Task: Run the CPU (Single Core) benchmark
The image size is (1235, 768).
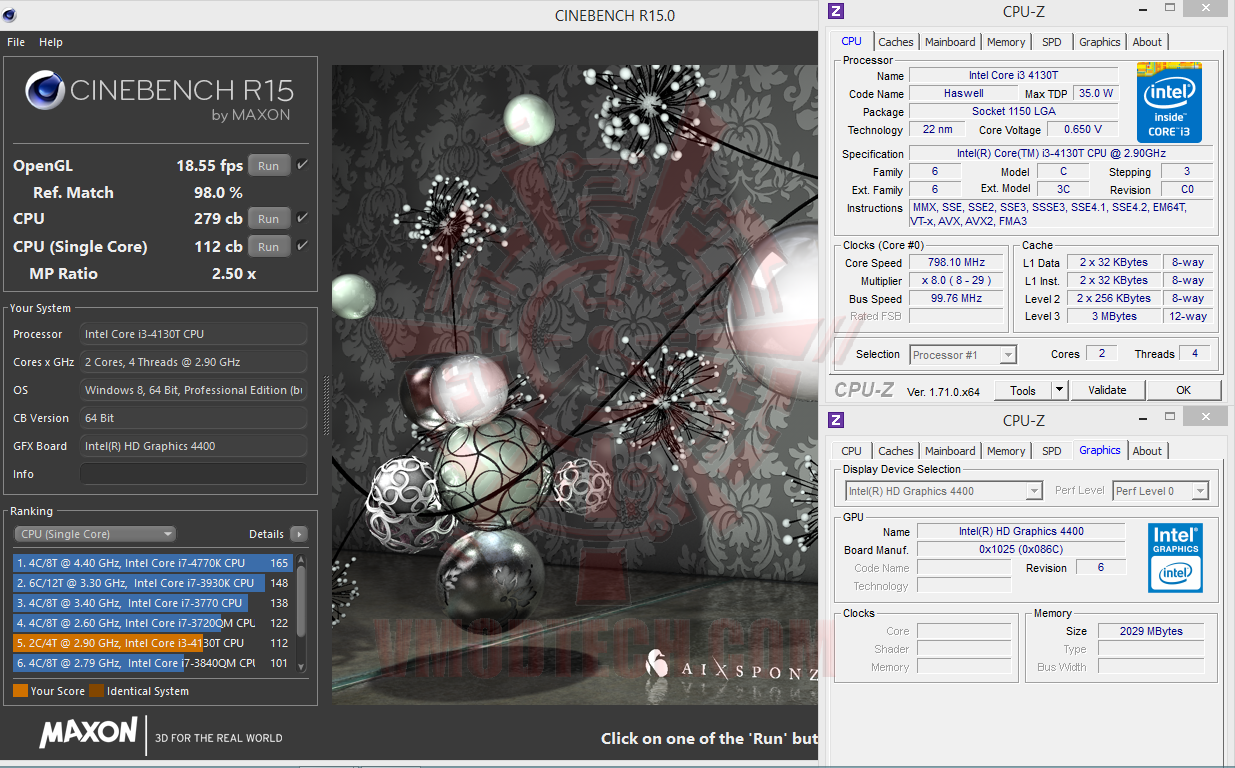Action: [269, 247]
